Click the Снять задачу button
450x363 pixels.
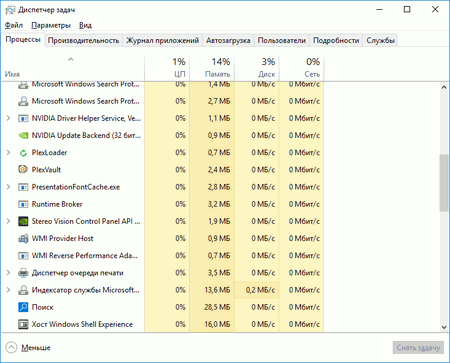coord(418,348)
